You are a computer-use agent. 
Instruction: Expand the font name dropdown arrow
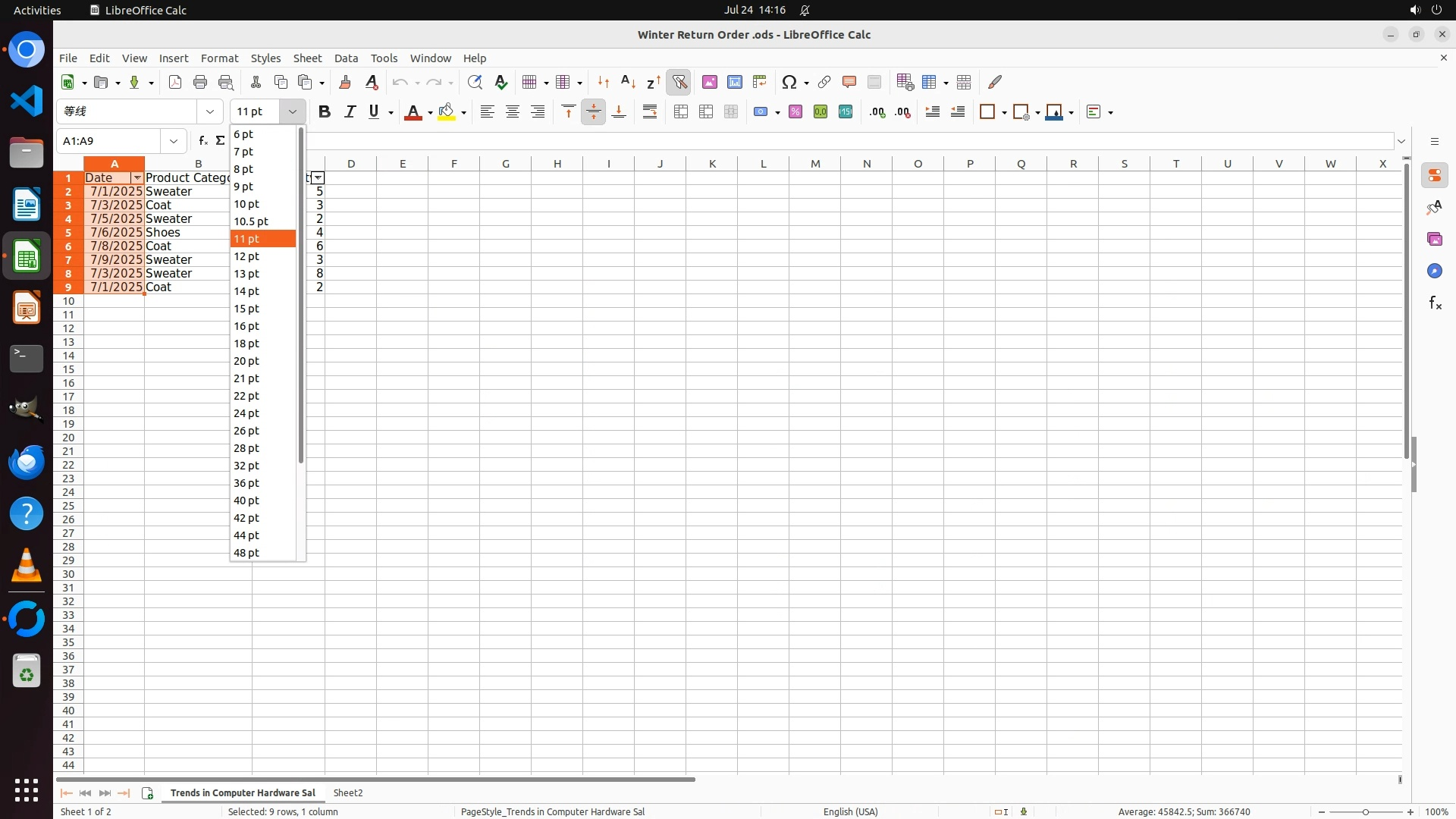210,111
